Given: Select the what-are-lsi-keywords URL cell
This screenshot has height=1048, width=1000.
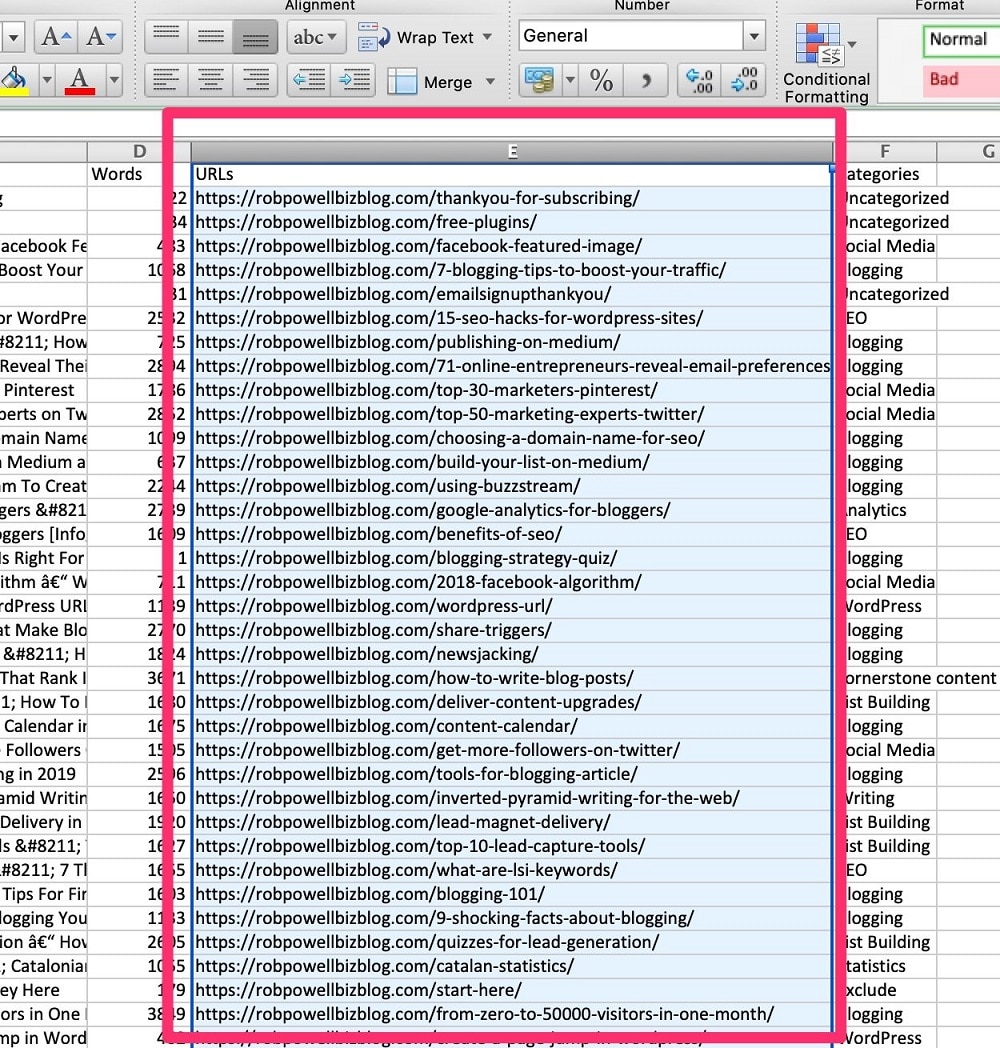Looking at the screenshot, I should click(512, 870).
